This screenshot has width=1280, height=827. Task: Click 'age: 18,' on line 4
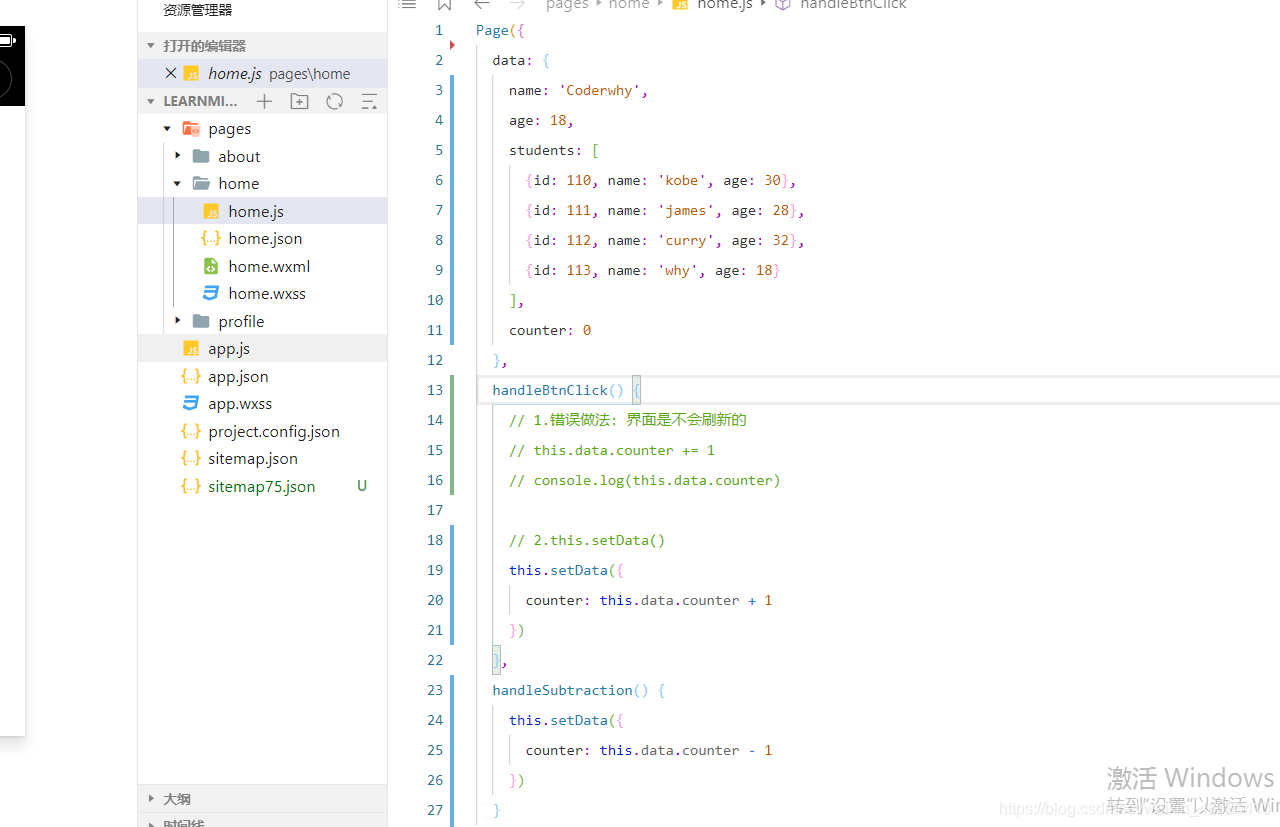click(542, 120)
